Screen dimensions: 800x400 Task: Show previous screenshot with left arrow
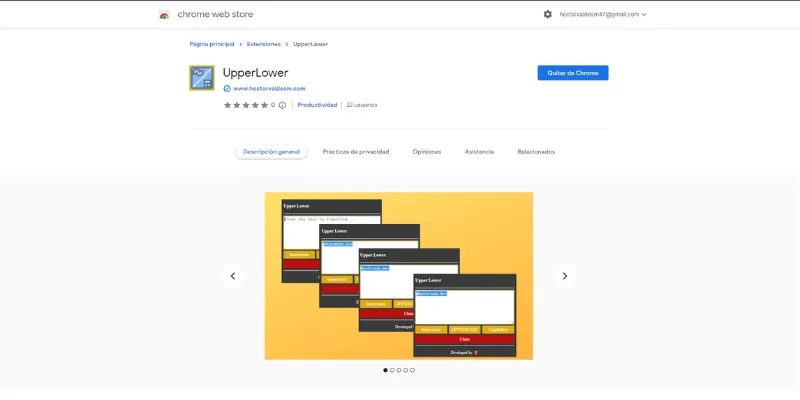[x=233, y=276]
